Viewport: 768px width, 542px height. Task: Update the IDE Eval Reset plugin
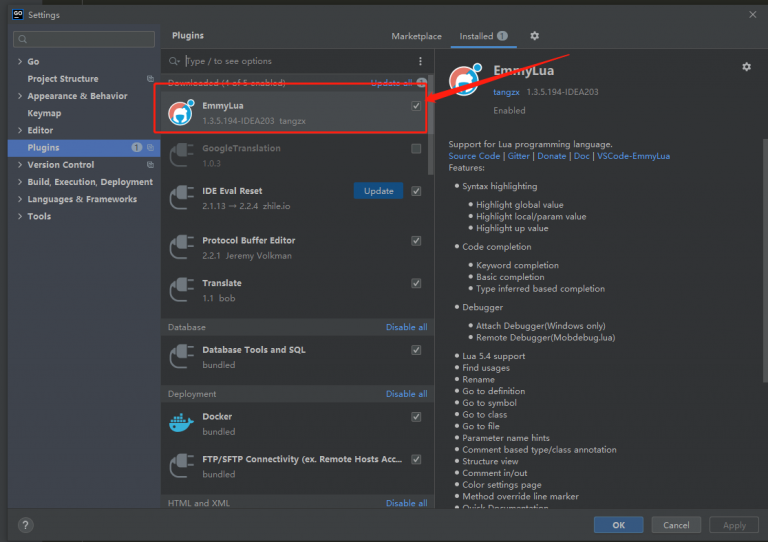[x=378, y=191]
